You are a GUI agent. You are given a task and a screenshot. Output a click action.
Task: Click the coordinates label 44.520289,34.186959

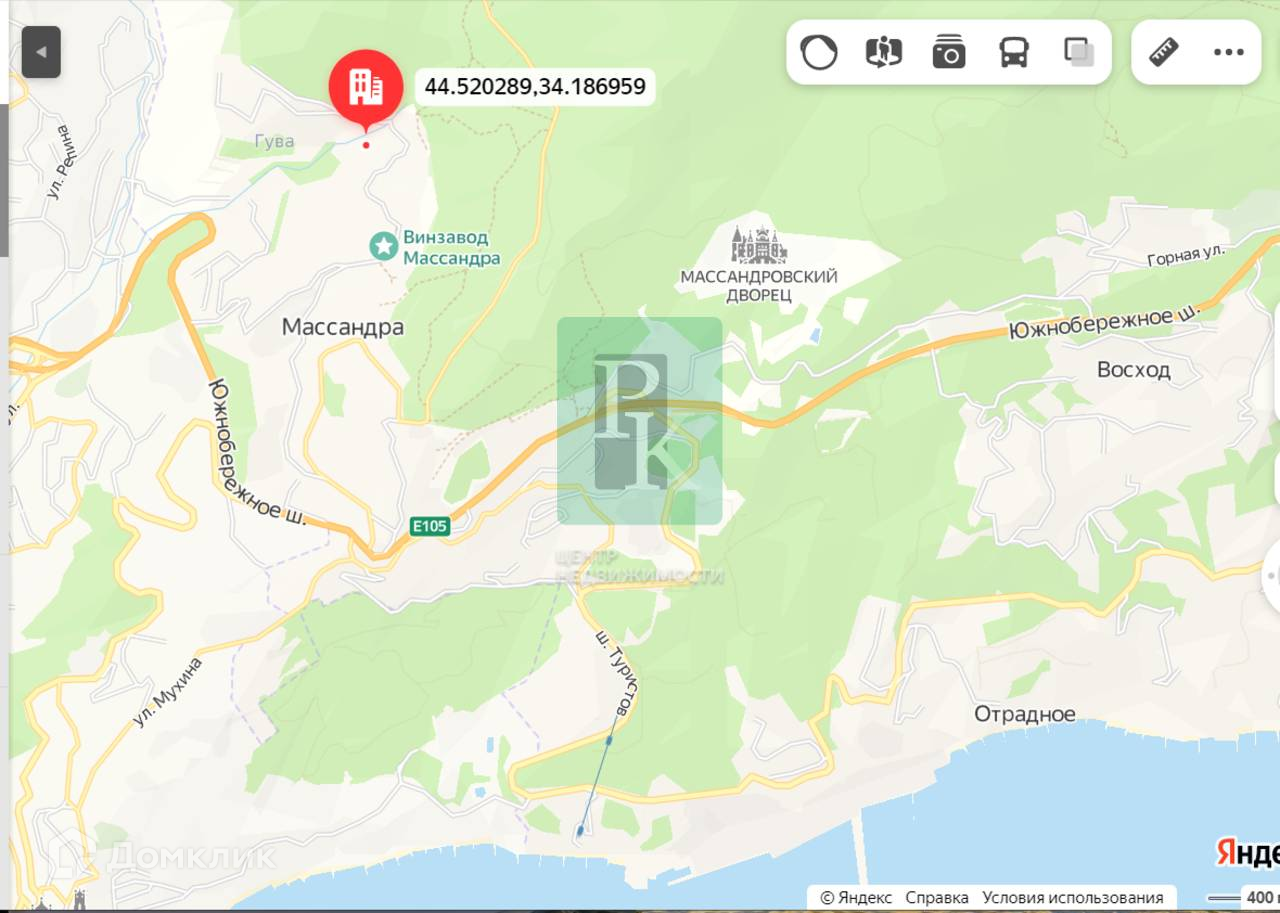point(535,87)
